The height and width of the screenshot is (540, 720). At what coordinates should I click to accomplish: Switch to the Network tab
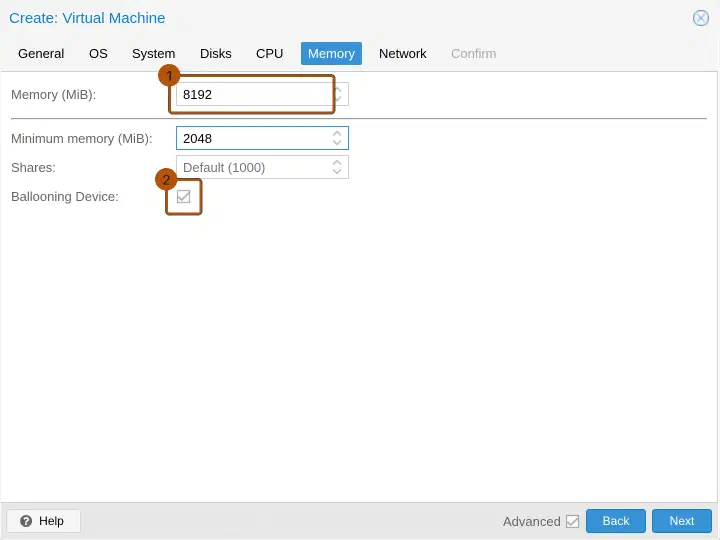402,54
